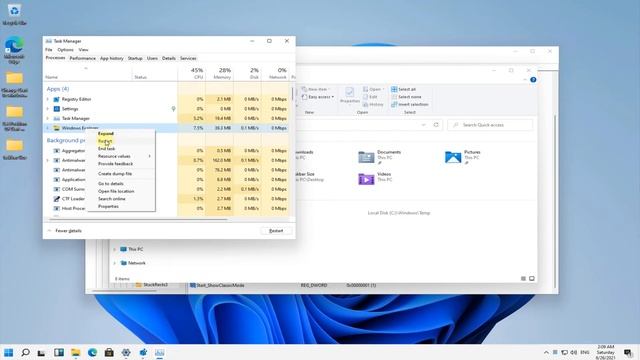Click Open file location
Image resolution: width=640 pixels, height=360 pixels.
(116, 191)
